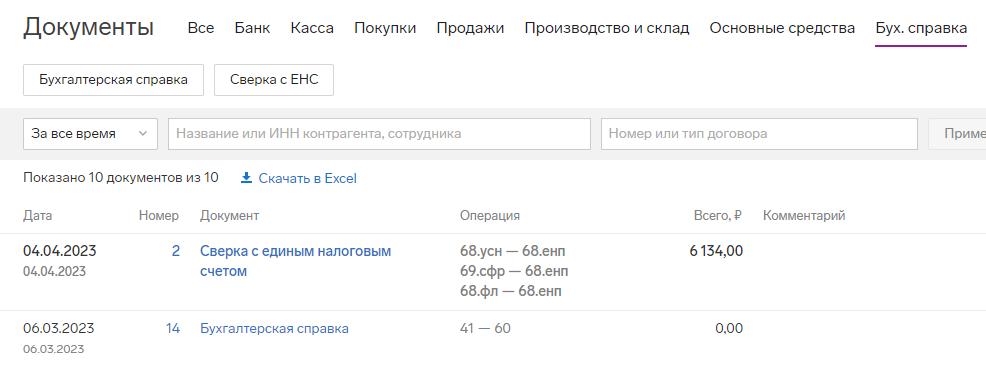The height and width of the screenshot is (375, 986).
Task: Click the download icon next to Скачать в Excel
Action: point(246,178)
